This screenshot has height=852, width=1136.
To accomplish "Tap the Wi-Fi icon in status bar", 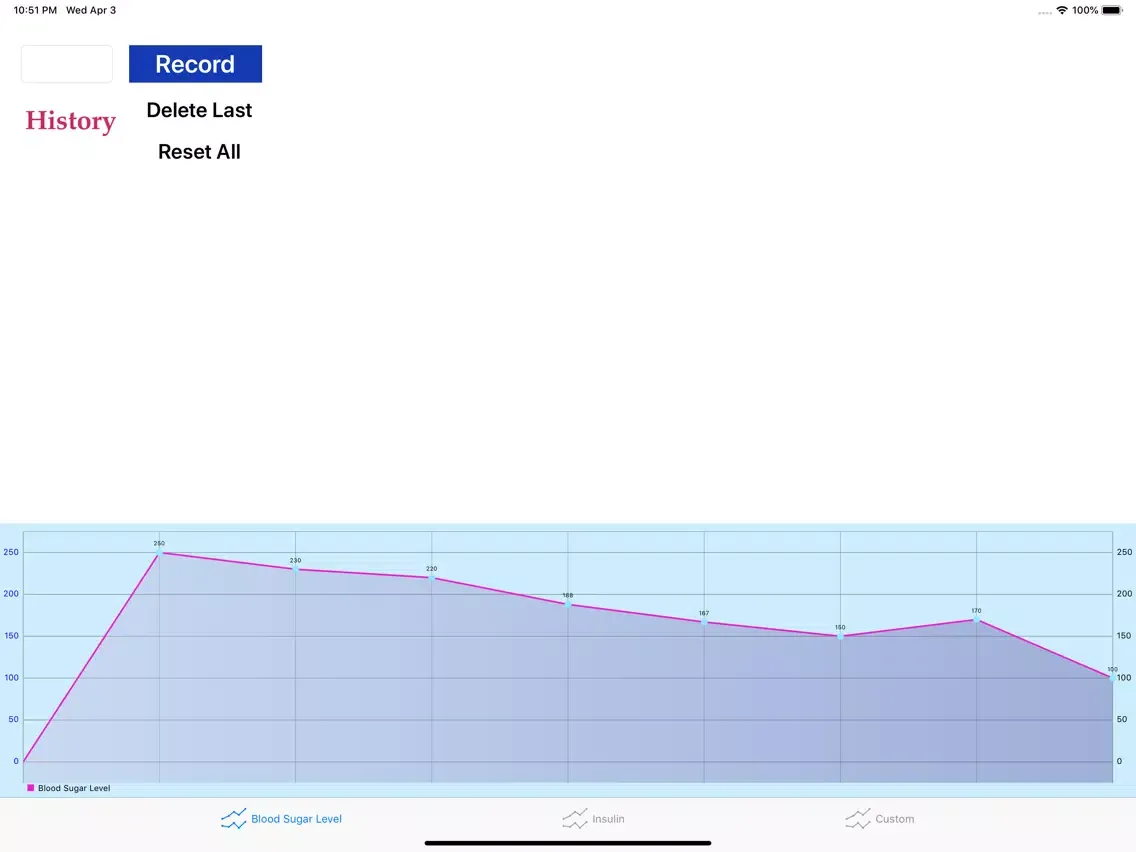I will click(x=1061, y=10).
